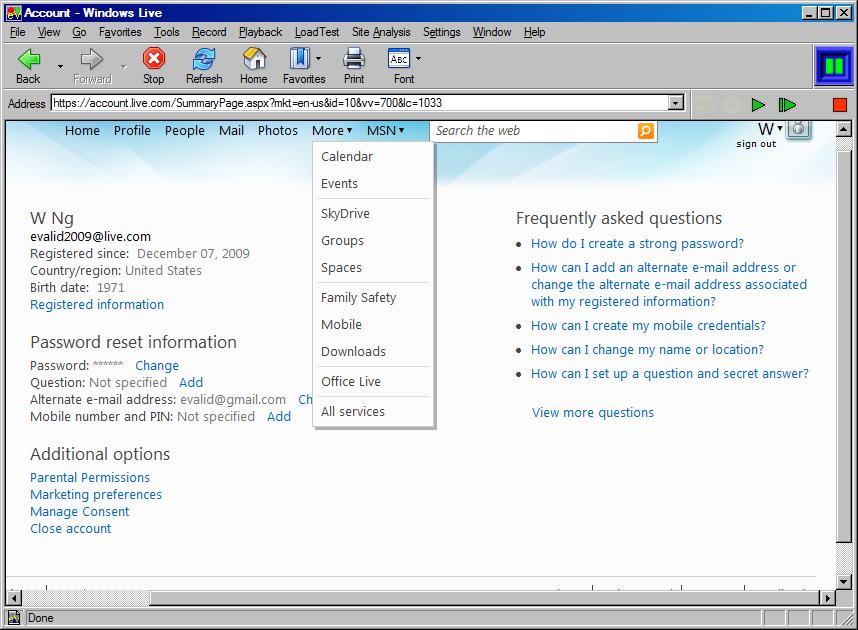Click the step-playback green arrow icon
Image resolution: width=858 pixels, height=630 pixels.
click(x=787, y=103)
